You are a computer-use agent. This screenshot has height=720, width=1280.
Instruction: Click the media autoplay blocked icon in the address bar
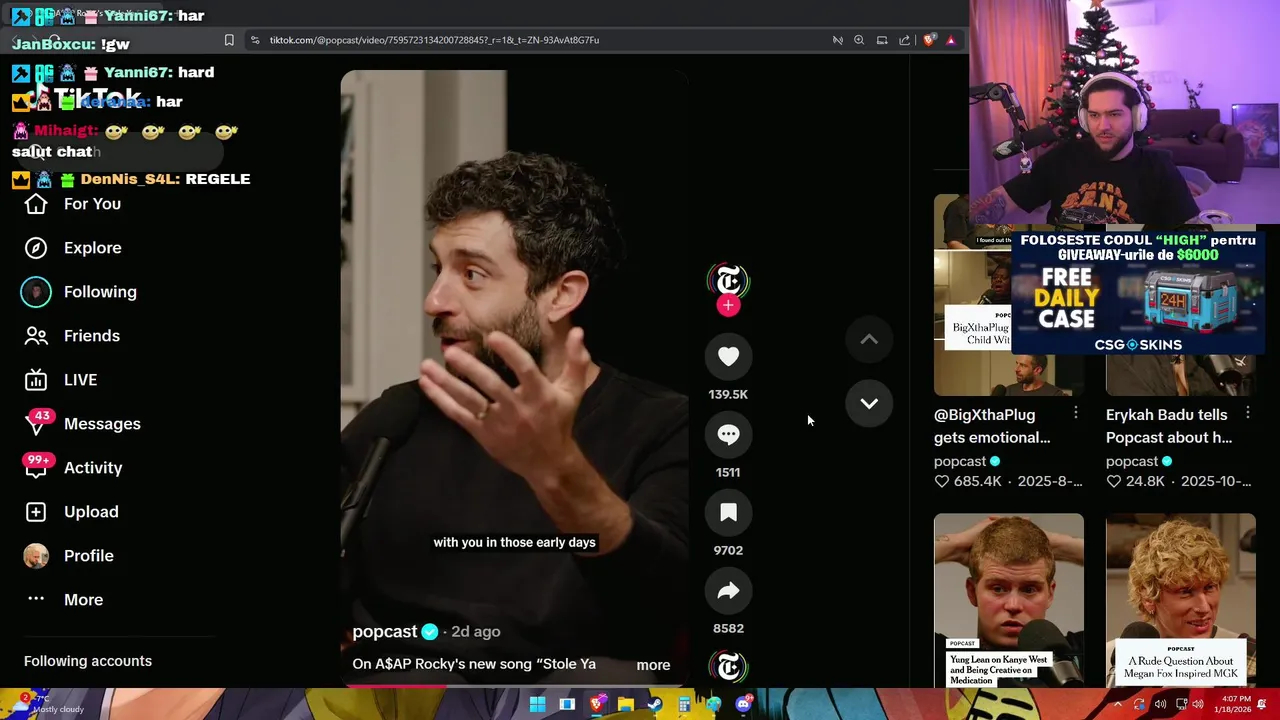tap(837, 40)
